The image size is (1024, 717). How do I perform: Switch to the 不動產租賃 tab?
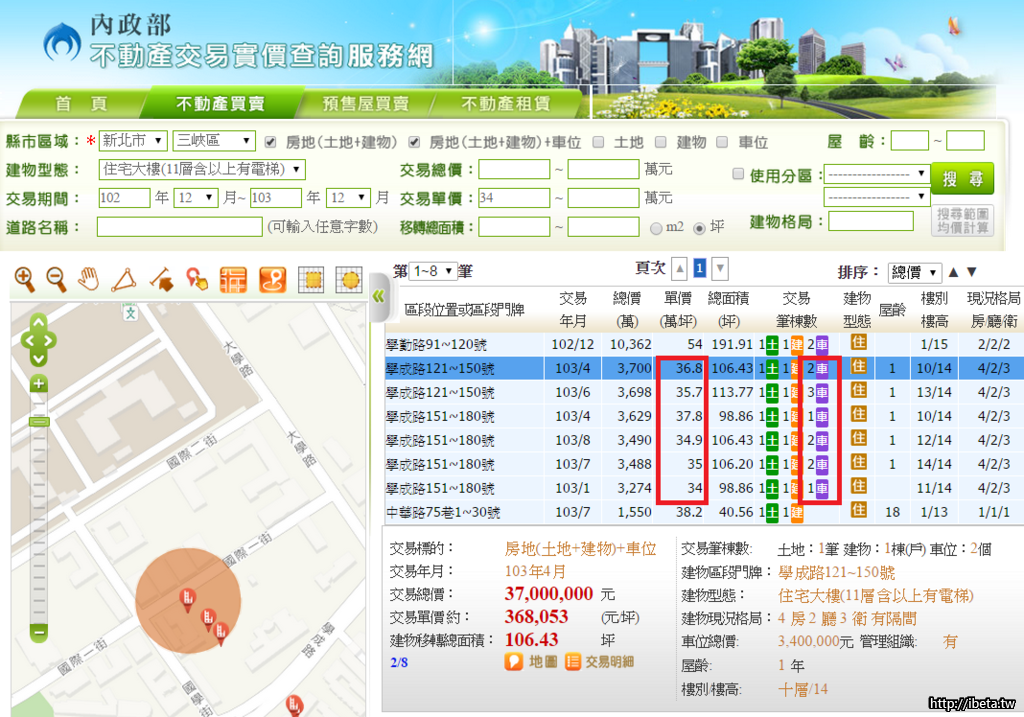point(505,103)
